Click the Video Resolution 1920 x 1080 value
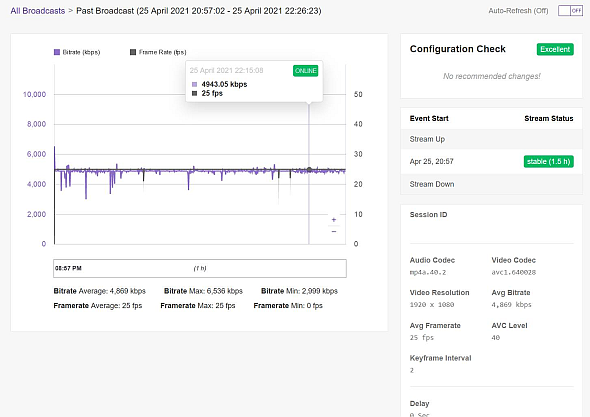Viewport: 590px width, 417px height. [432, 304]
